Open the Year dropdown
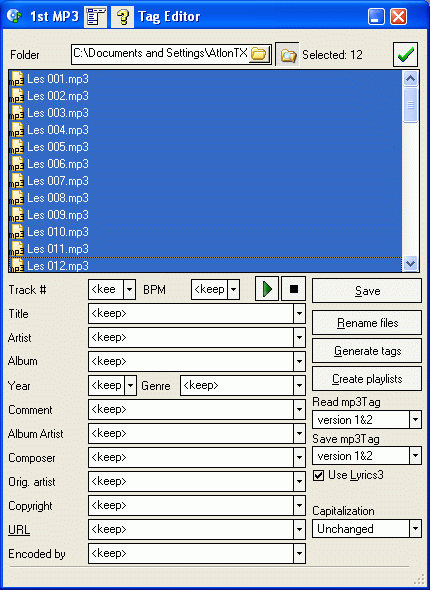The image size is (430, 590). tap(130, 385)
